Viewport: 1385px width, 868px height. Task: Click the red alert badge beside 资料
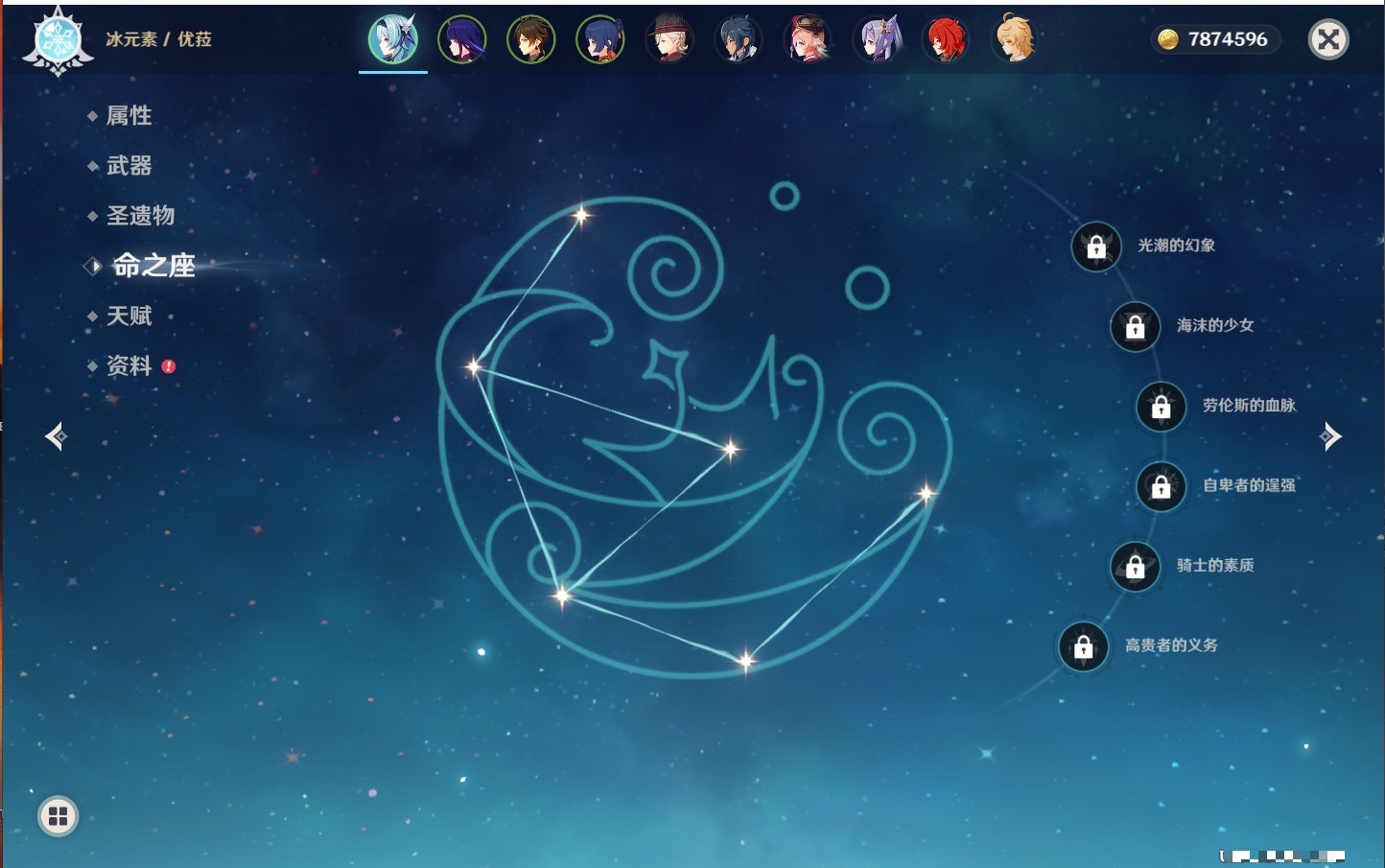pyautogui.click(x=169, y=366)
